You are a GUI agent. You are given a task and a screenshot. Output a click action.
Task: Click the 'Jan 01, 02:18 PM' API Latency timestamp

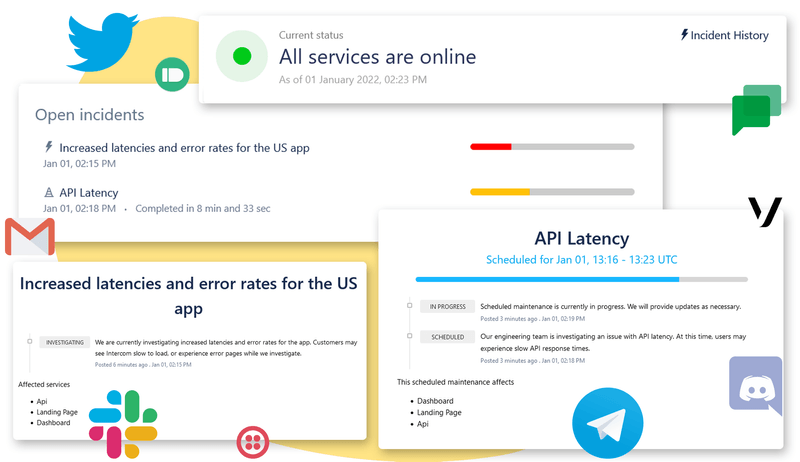79,209
